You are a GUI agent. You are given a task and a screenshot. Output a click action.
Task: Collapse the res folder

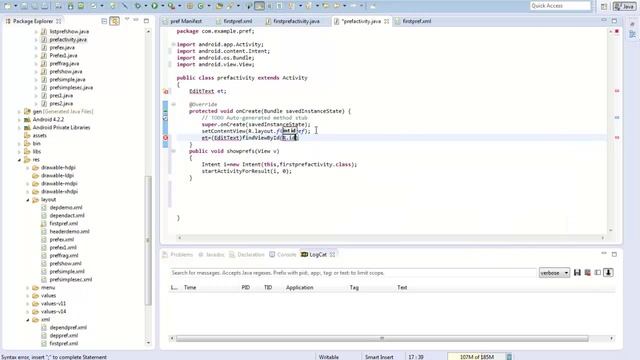point(19,160)
